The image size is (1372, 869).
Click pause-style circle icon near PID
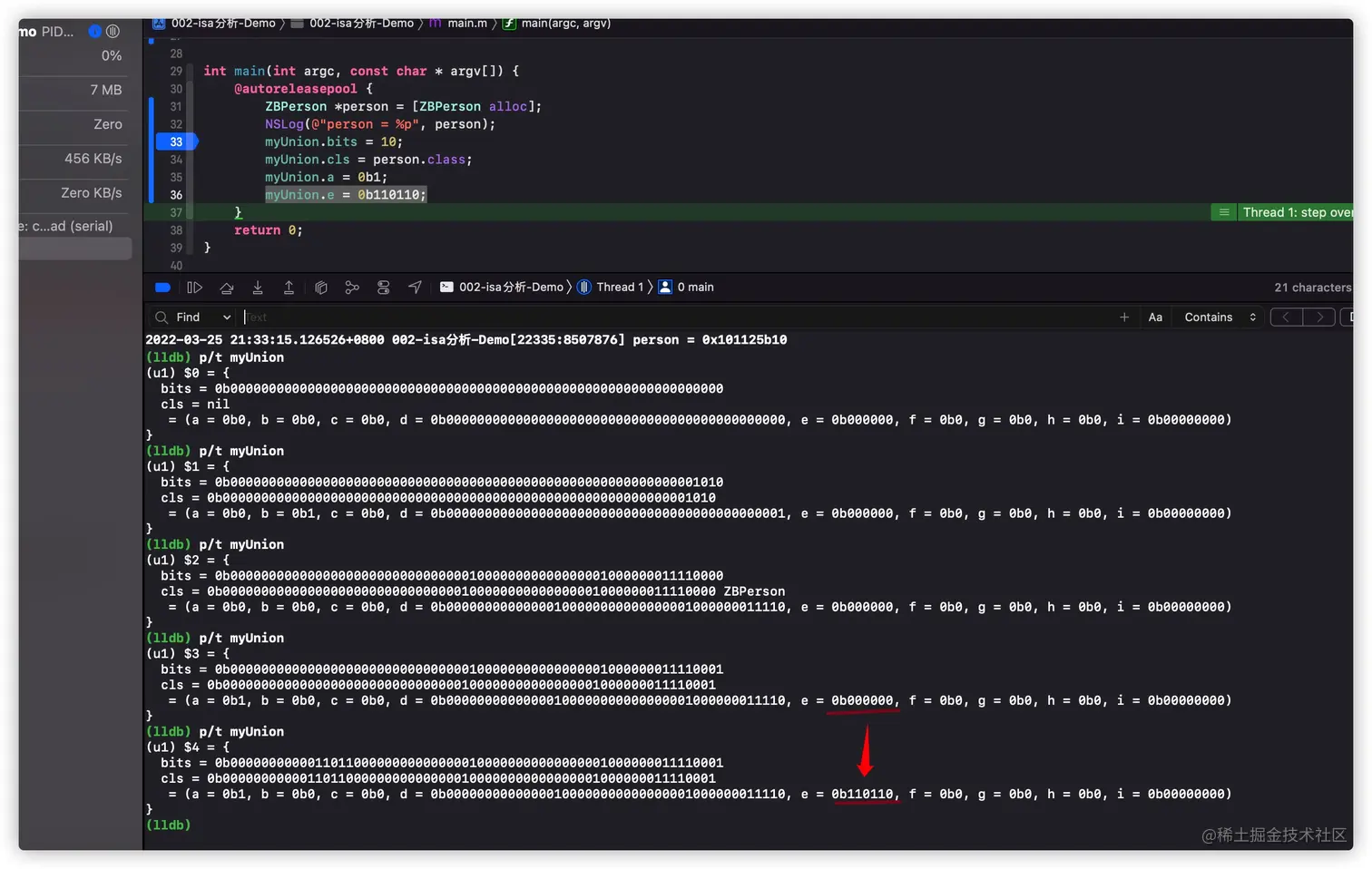click(113, 32)
